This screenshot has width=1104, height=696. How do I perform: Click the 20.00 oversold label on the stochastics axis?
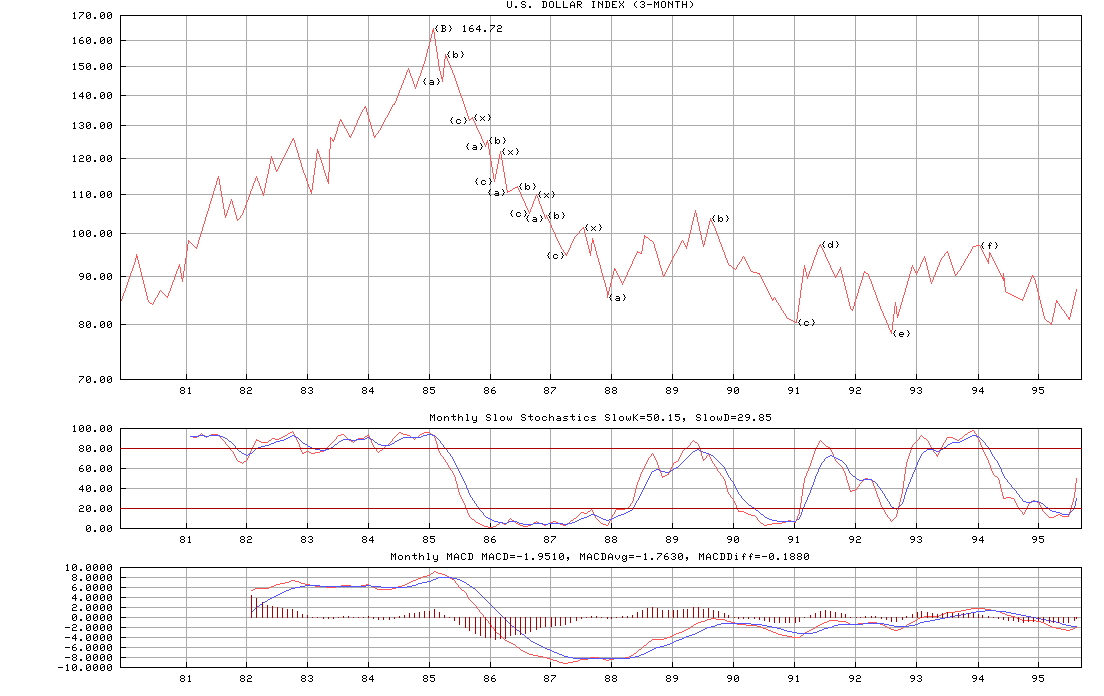pos(96,509)
